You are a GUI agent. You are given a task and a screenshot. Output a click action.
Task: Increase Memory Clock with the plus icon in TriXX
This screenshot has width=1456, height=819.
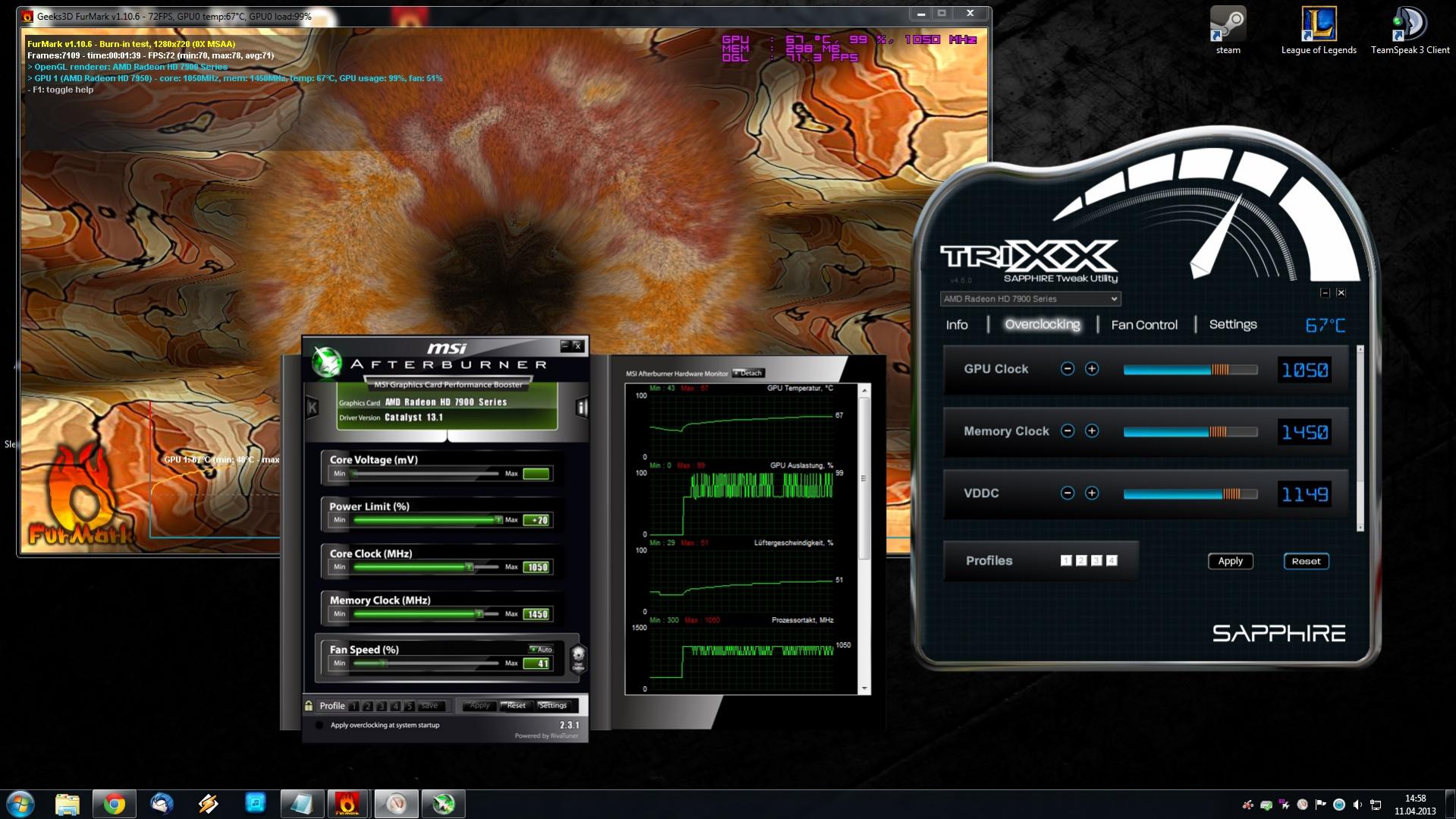[x=1092, y=431]
